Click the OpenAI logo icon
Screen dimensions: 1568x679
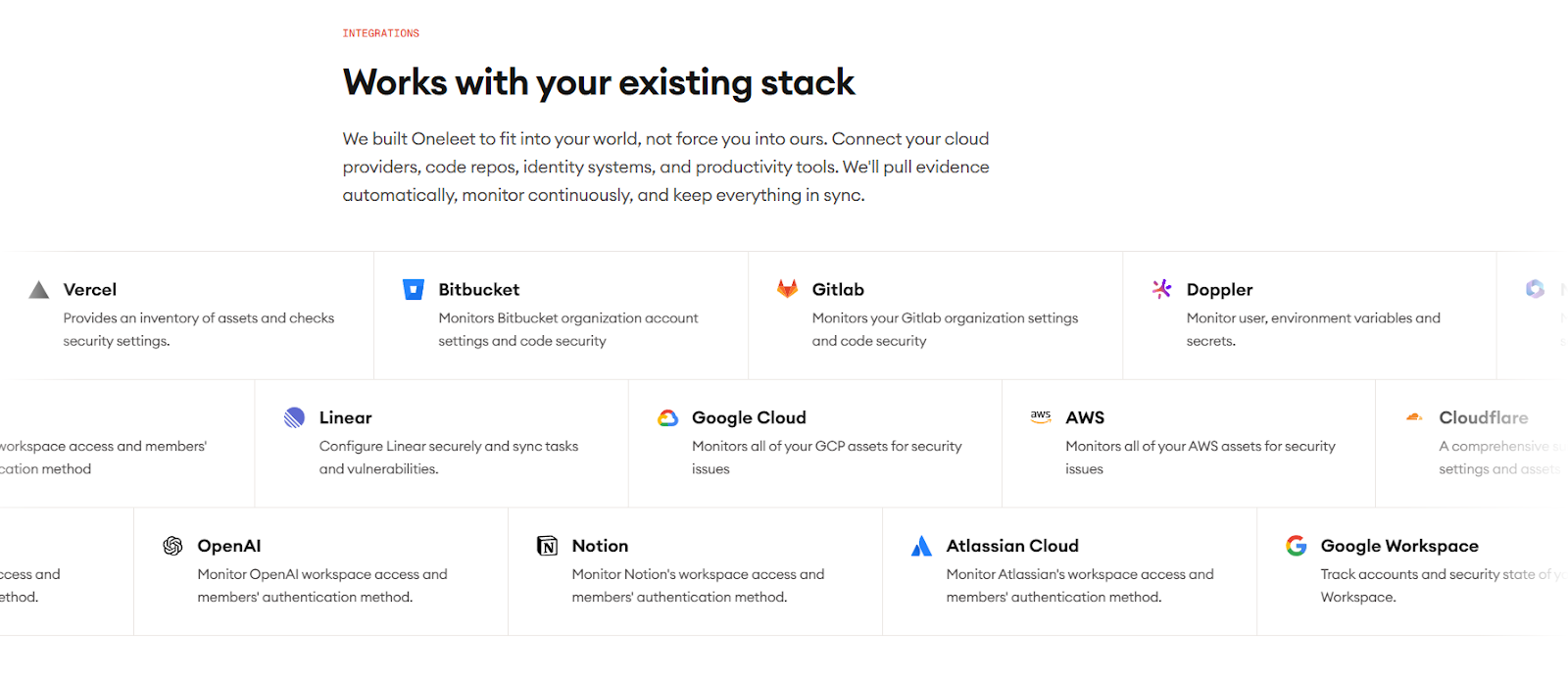(172, 546)
